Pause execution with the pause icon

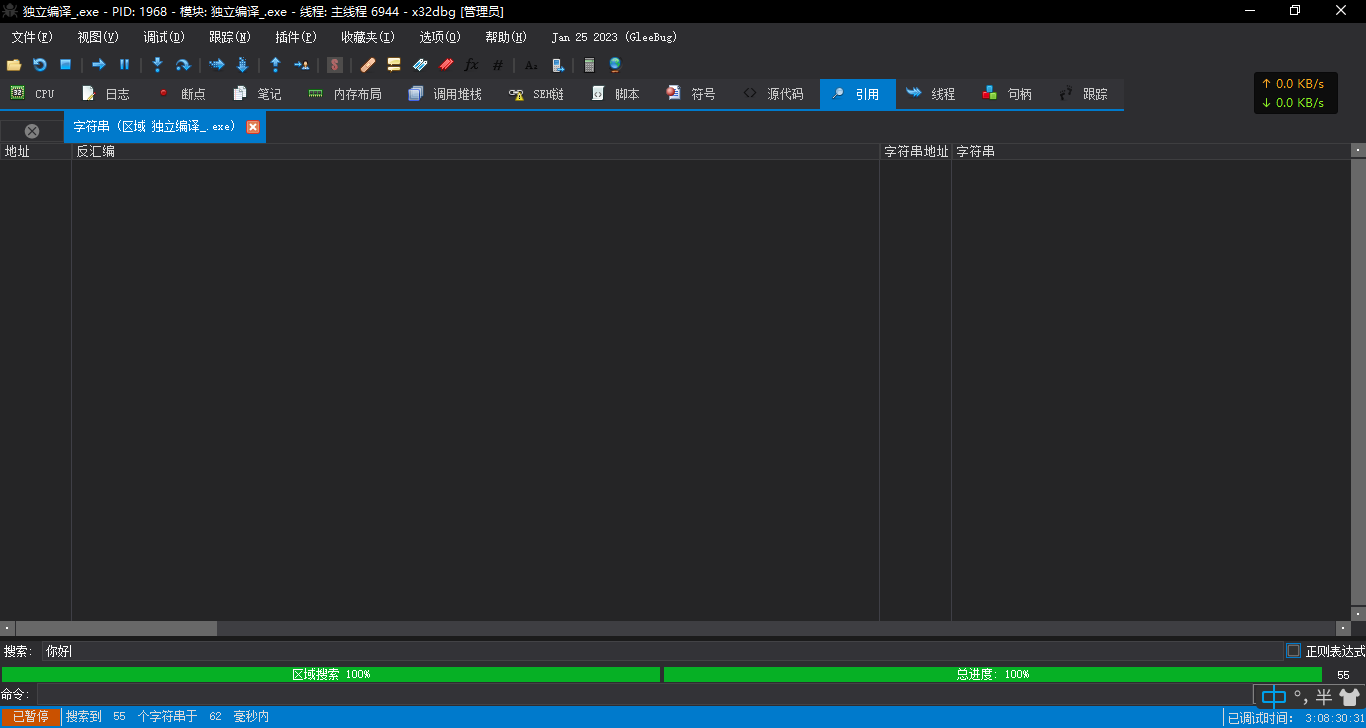click(125, 65)
